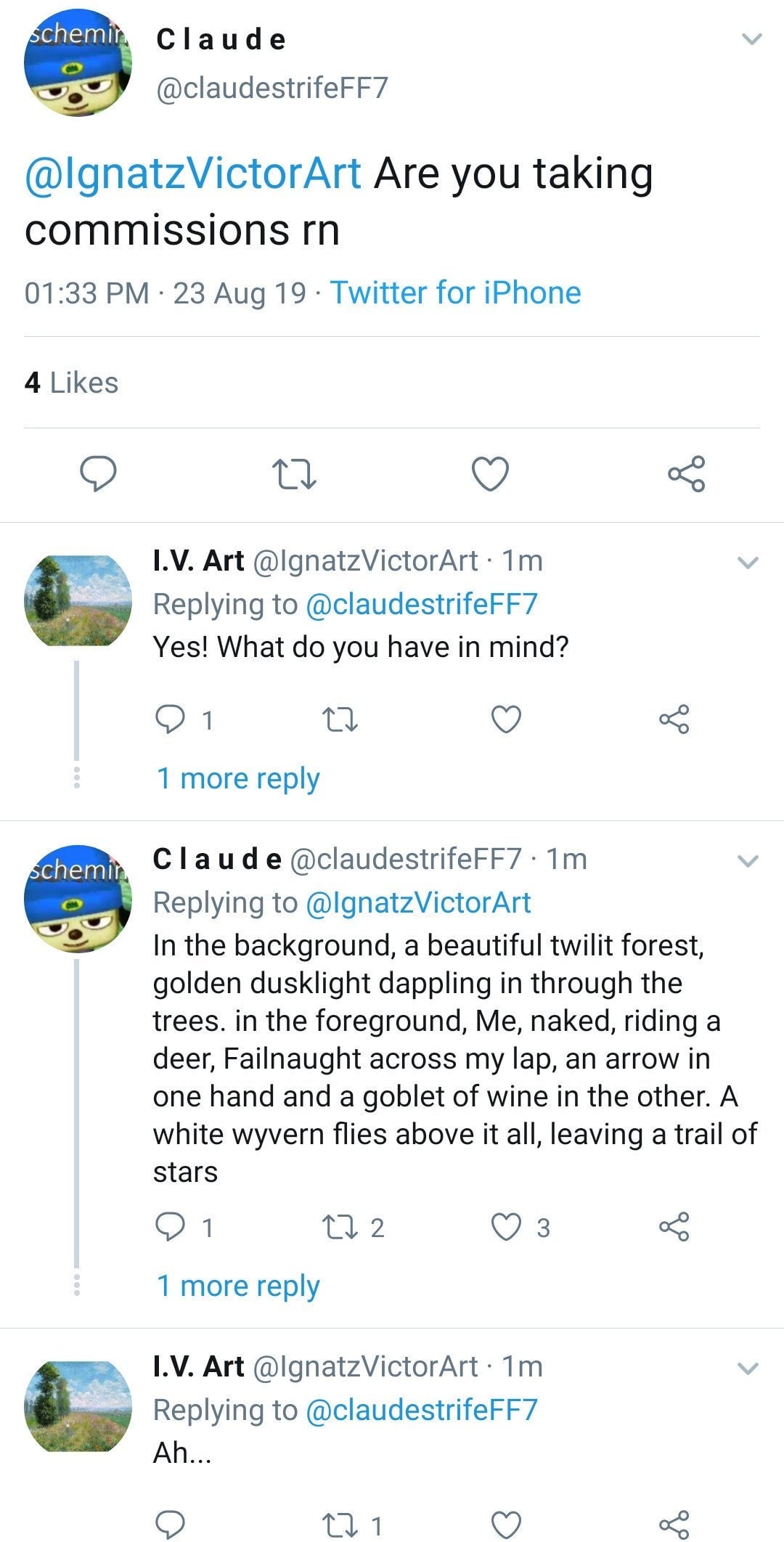The width and height of the screenshot is (784, 1542).
Task: Expand '1 more reply' under 'What do you have in mind?'
Action: [x=238, y=778]
